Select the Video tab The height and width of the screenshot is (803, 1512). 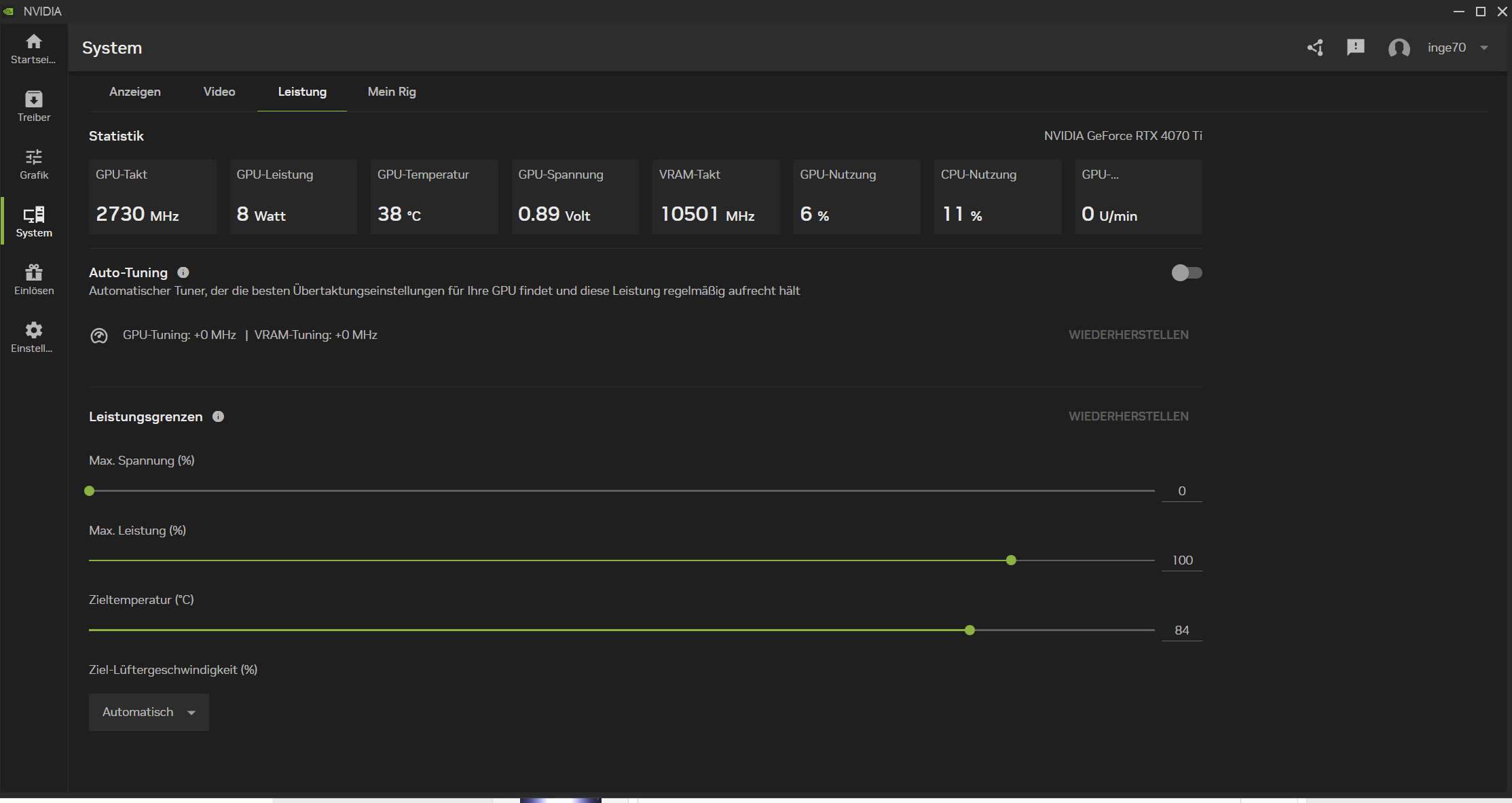[219, 92]
